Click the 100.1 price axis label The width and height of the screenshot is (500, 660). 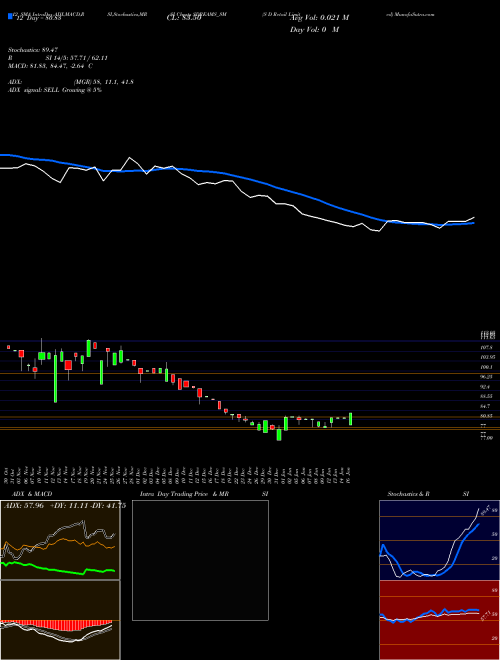[486, 367]
